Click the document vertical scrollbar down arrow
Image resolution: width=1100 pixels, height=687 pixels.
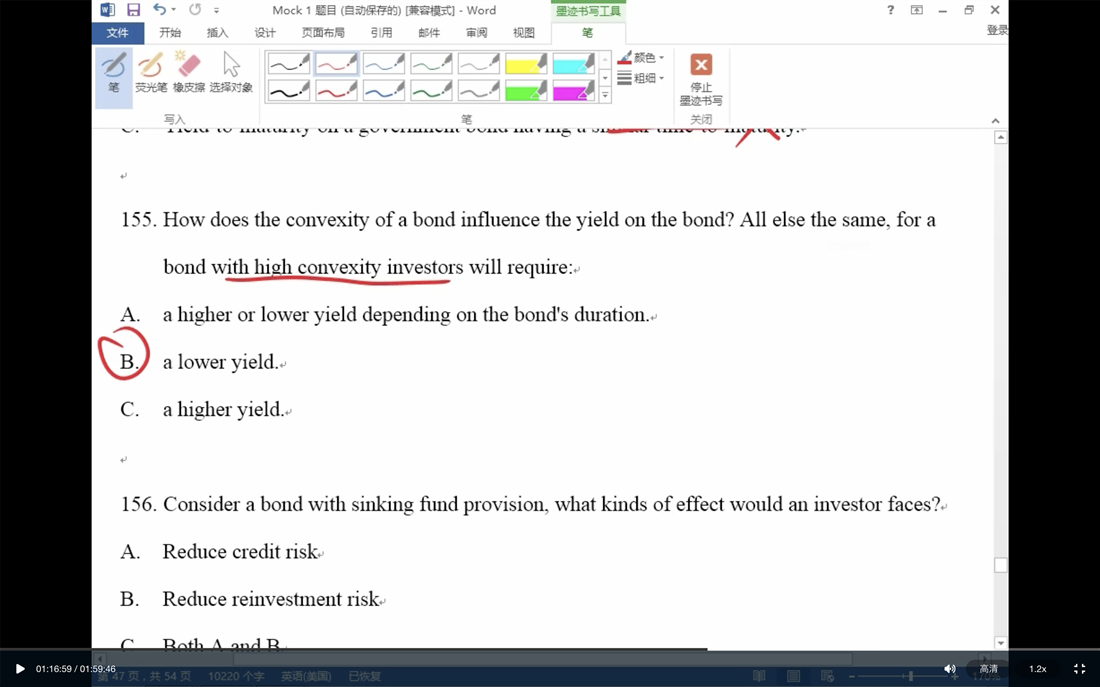(1000, 642)
